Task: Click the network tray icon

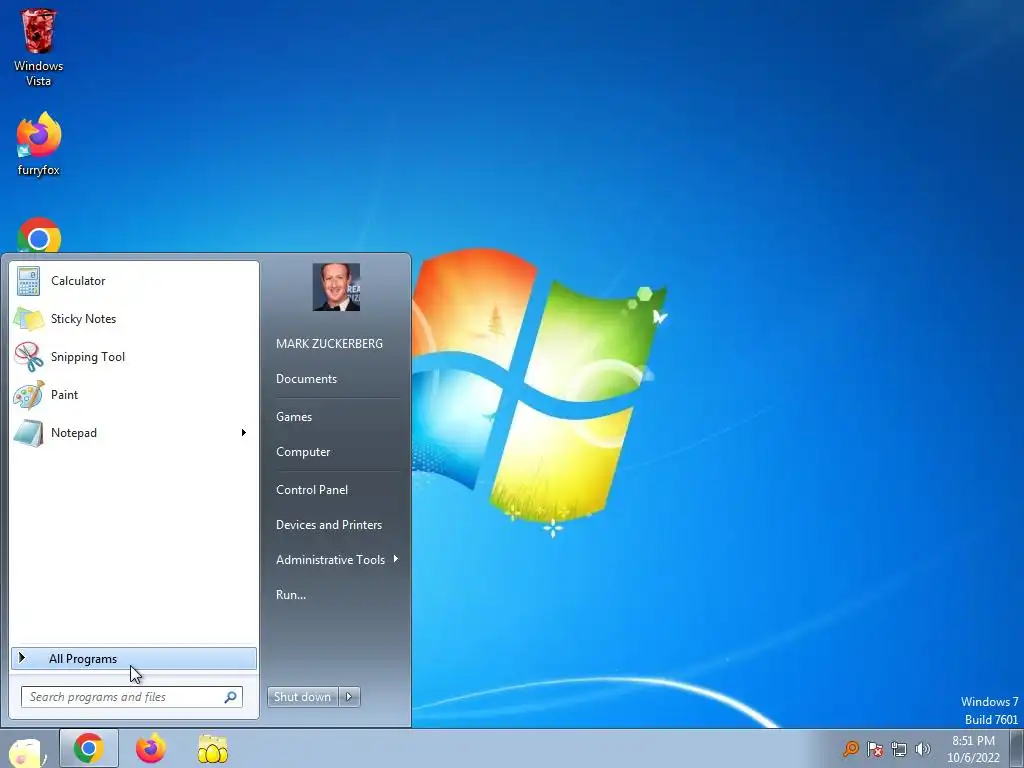Action: [899, 749]
